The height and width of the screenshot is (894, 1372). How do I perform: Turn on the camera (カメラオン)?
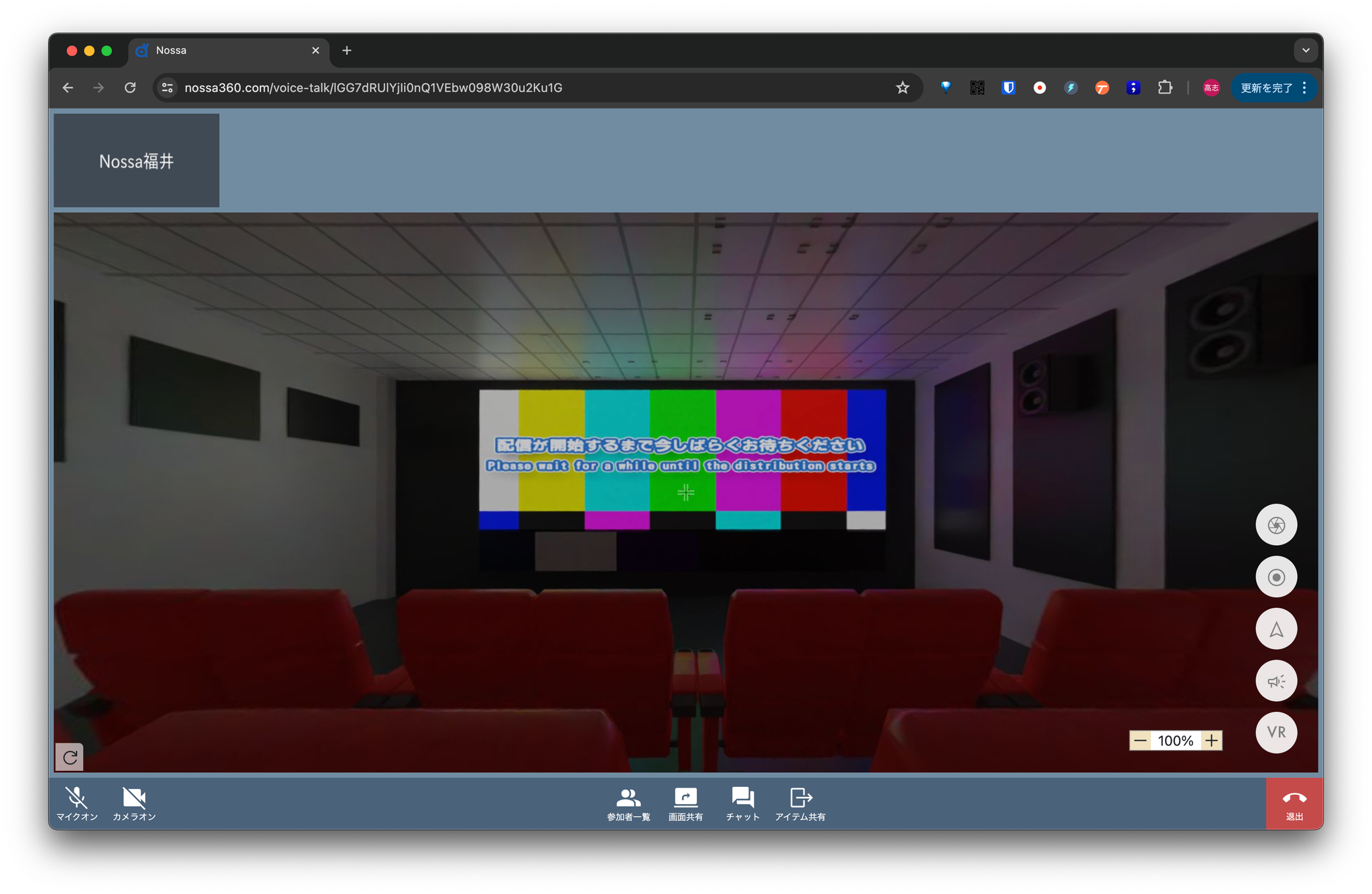coord(134,802)
